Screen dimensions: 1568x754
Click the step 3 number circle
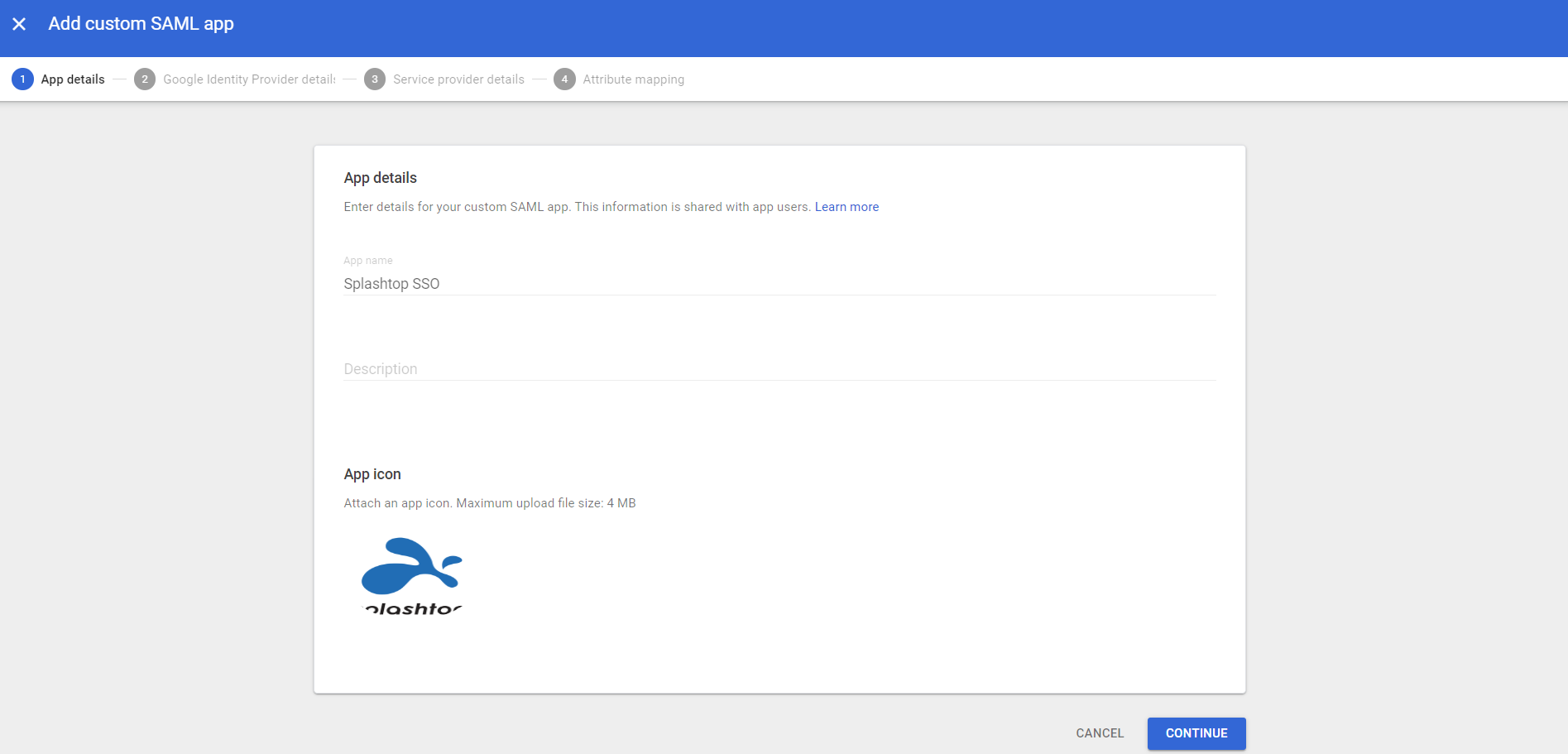375,79
